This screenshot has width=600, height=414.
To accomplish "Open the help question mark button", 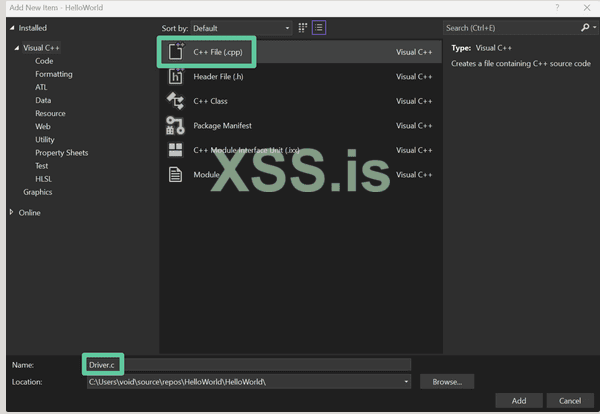I will [557, 7].
